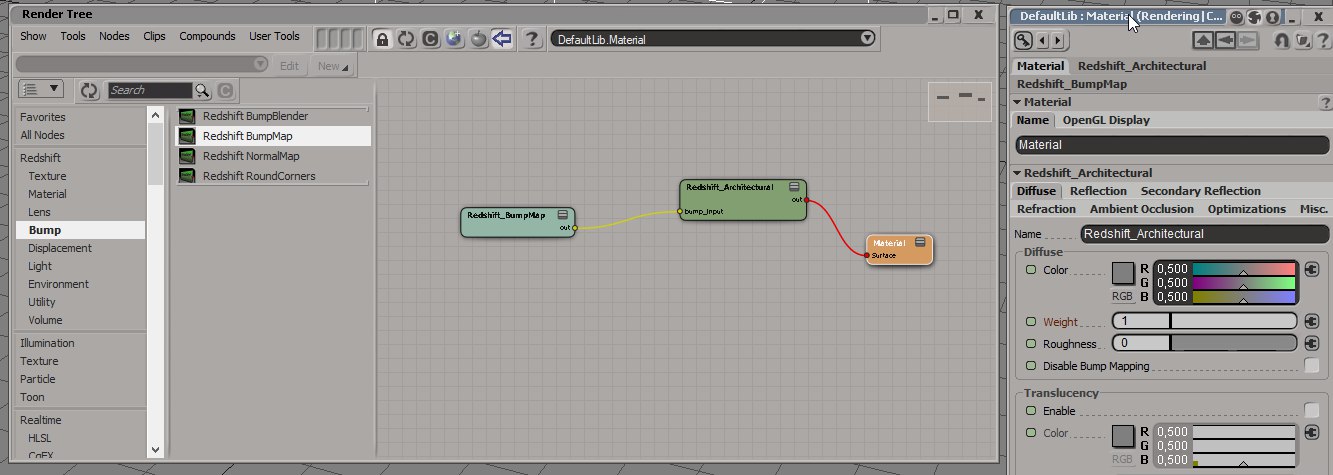Viewport: 1333px width, 475px height.
Task: Toggle animation dot for Translucency Enable
Action: coord(1030,411)
